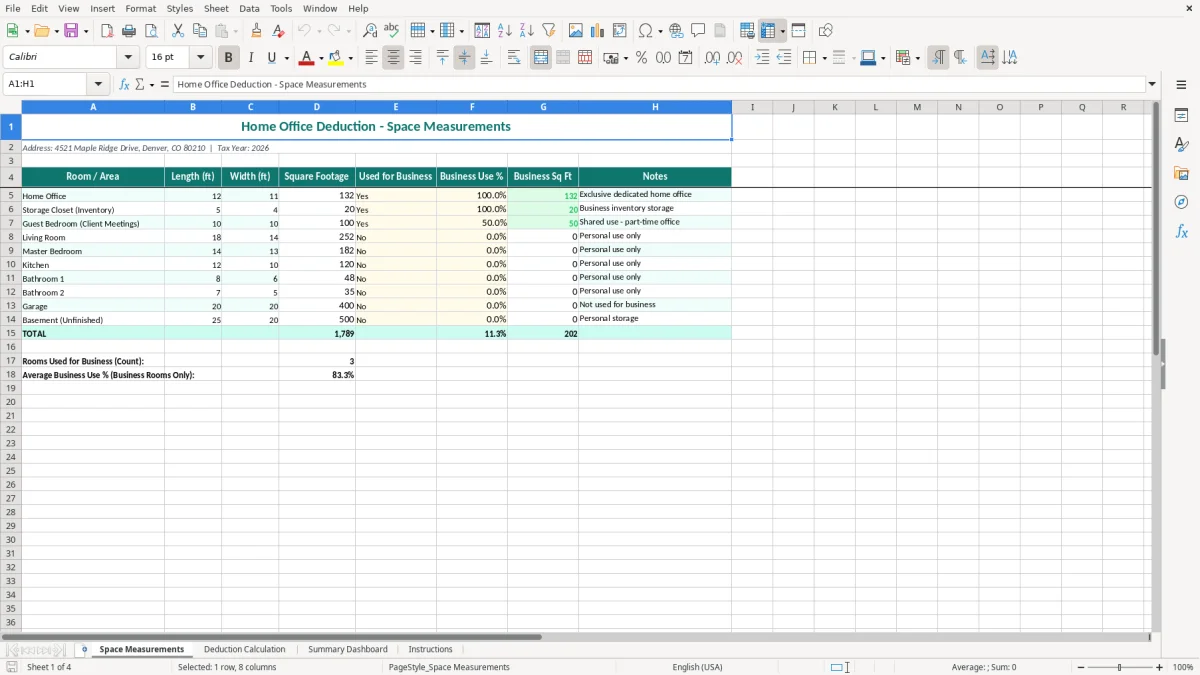Click the Cut scissors icon
This screenshot has height=675, width=1200.
click(x=178, y=31)
